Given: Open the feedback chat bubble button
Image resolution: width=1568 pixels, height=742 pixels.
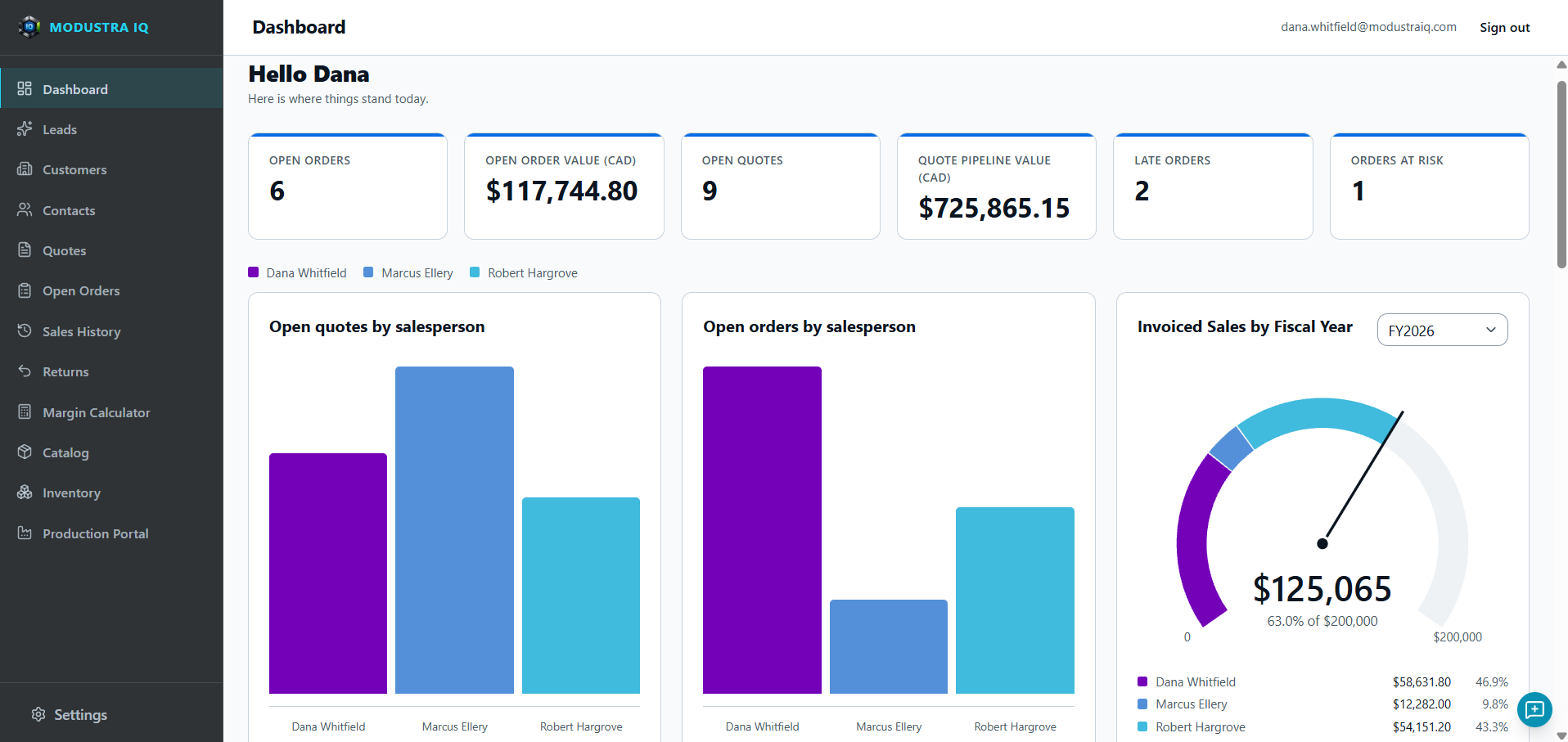Looking at the screenshot, I should coord(1534,709).
